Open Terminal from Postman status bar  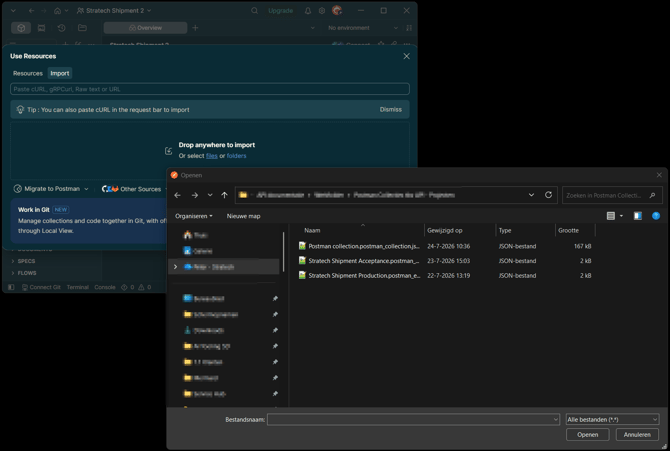(77, 287)
